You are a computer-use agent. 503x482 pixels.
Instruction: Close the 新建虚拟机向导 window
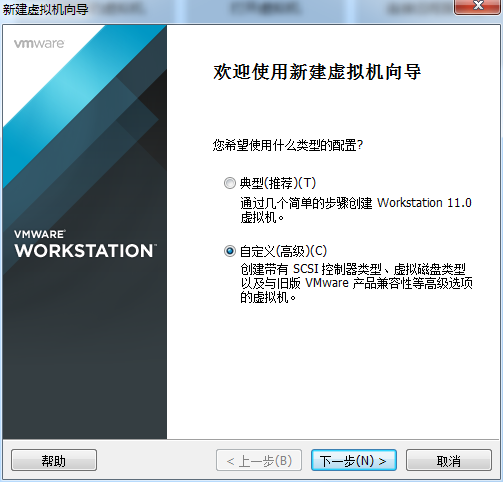tap(478, 6)
